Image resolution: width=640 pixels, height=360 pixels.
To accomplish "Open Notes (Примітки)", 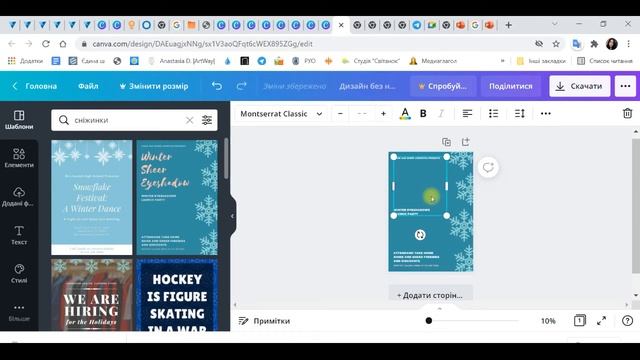I will point(264,321).
